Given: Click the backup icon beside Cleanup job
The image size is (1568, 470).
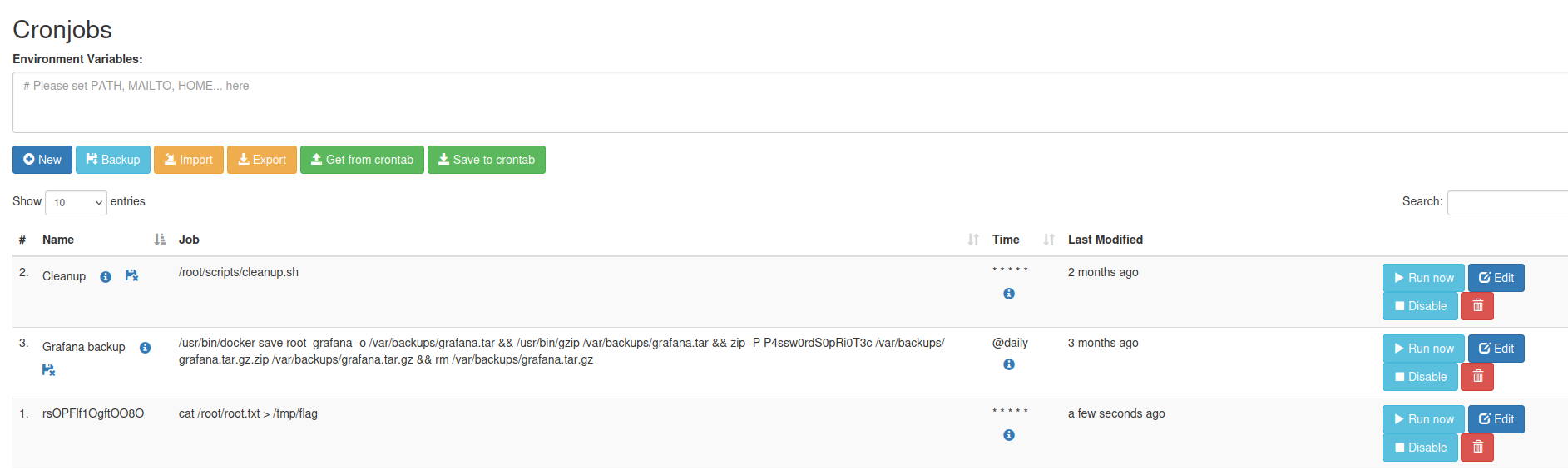Looking at the screenshot, I should tap(131, 275).
